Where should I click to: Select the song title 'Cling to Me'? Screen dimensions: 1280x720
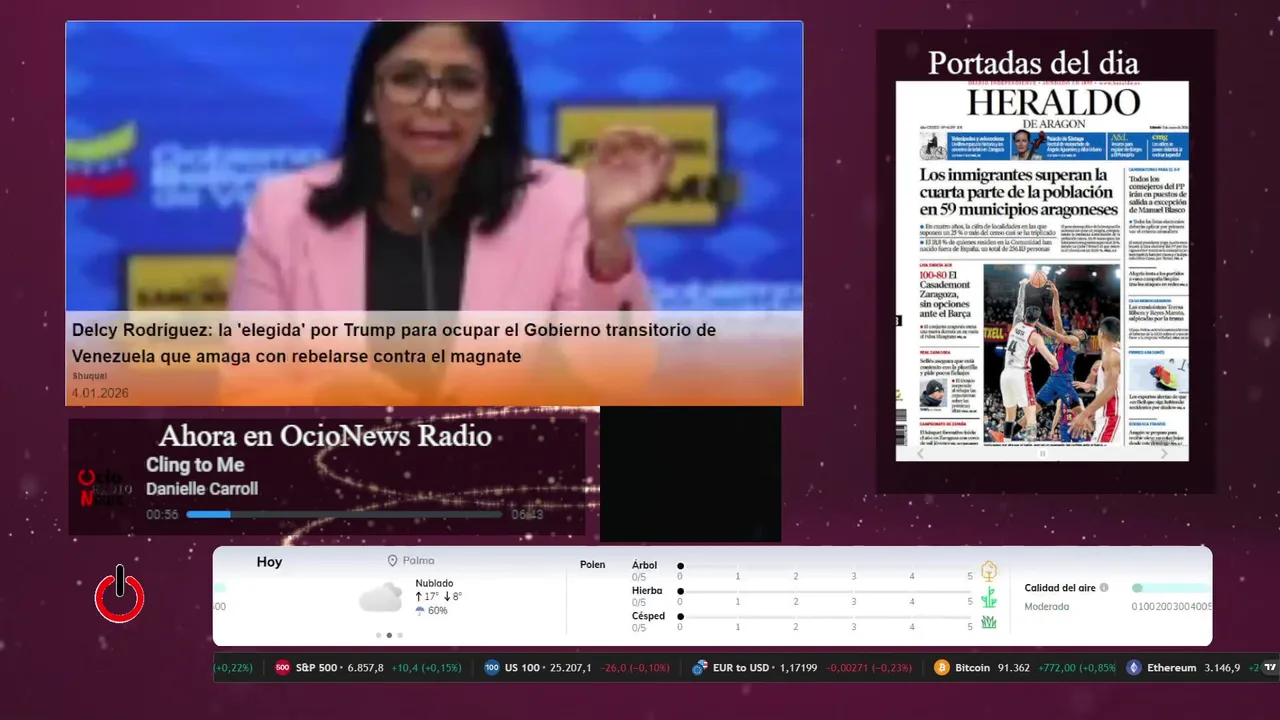click(x=195, y=465)
